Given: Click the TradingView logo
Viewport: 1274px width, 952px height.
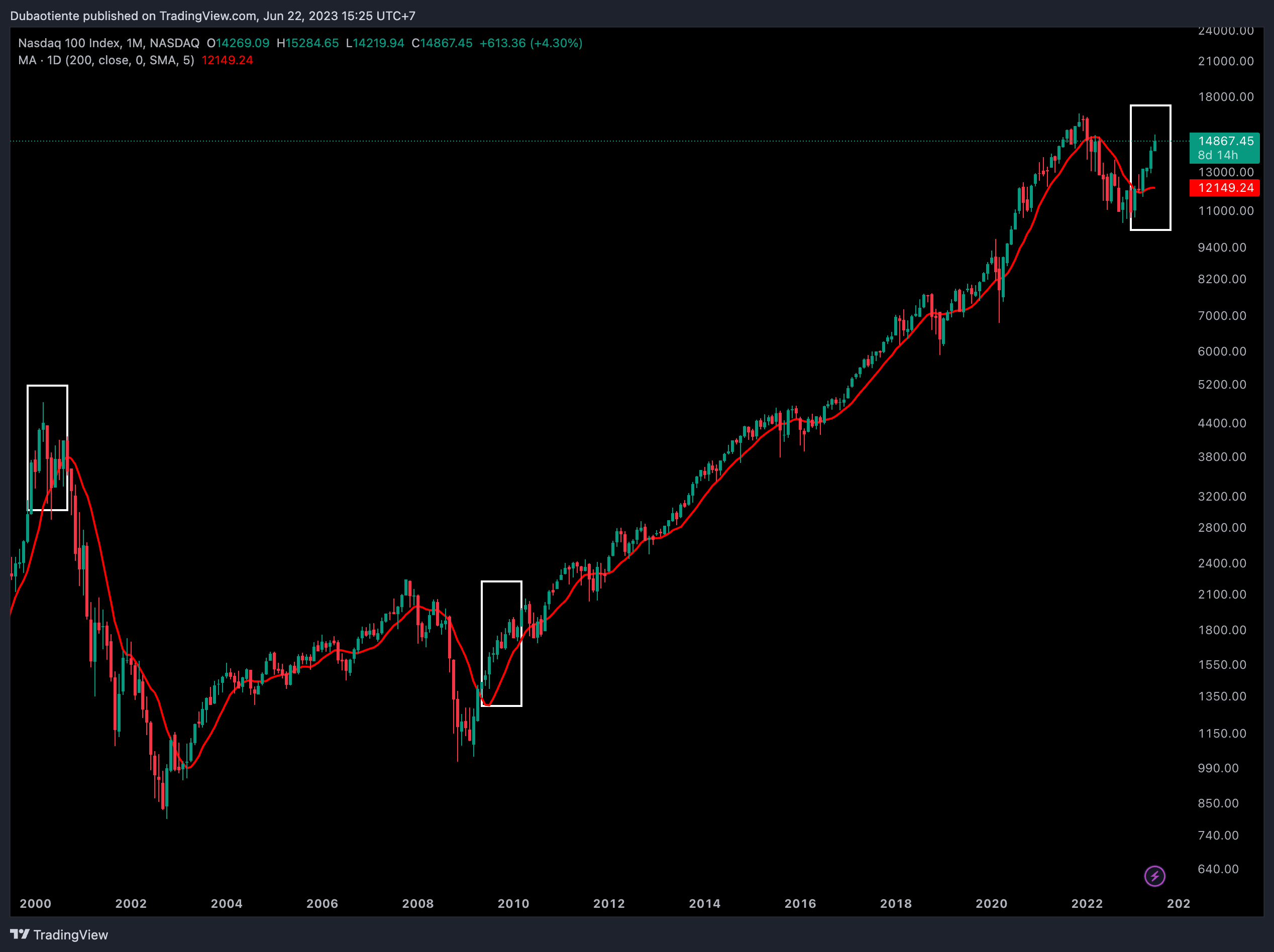Looking at the screenshot, I should (20, 934).
